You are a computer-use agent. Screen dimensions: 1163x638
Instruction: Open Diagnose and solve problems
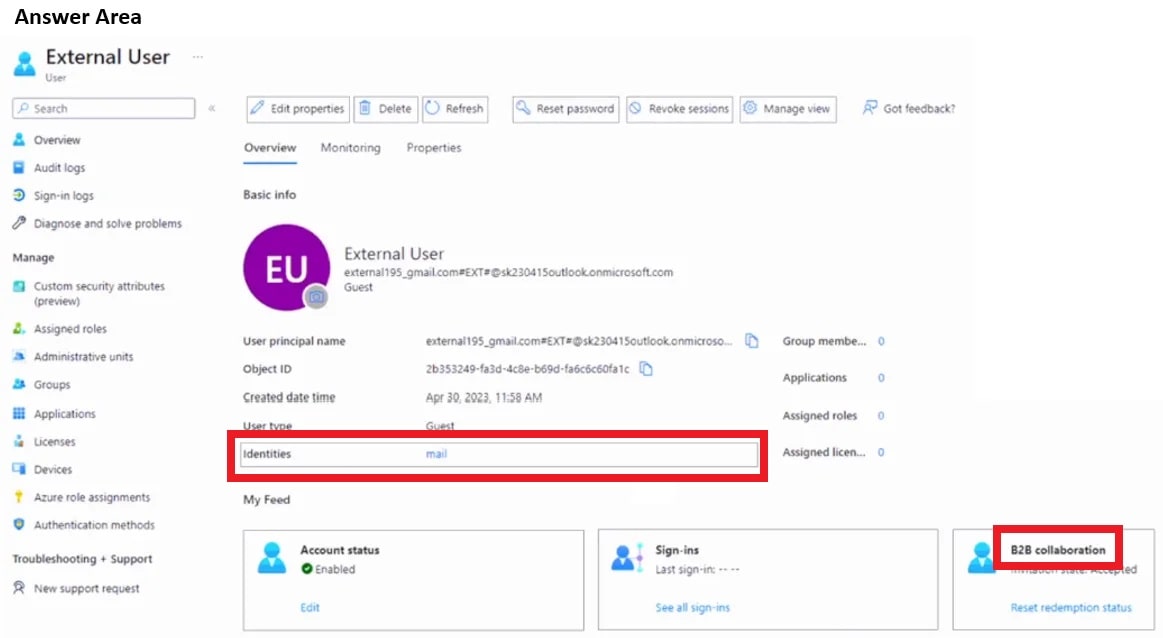98,223
